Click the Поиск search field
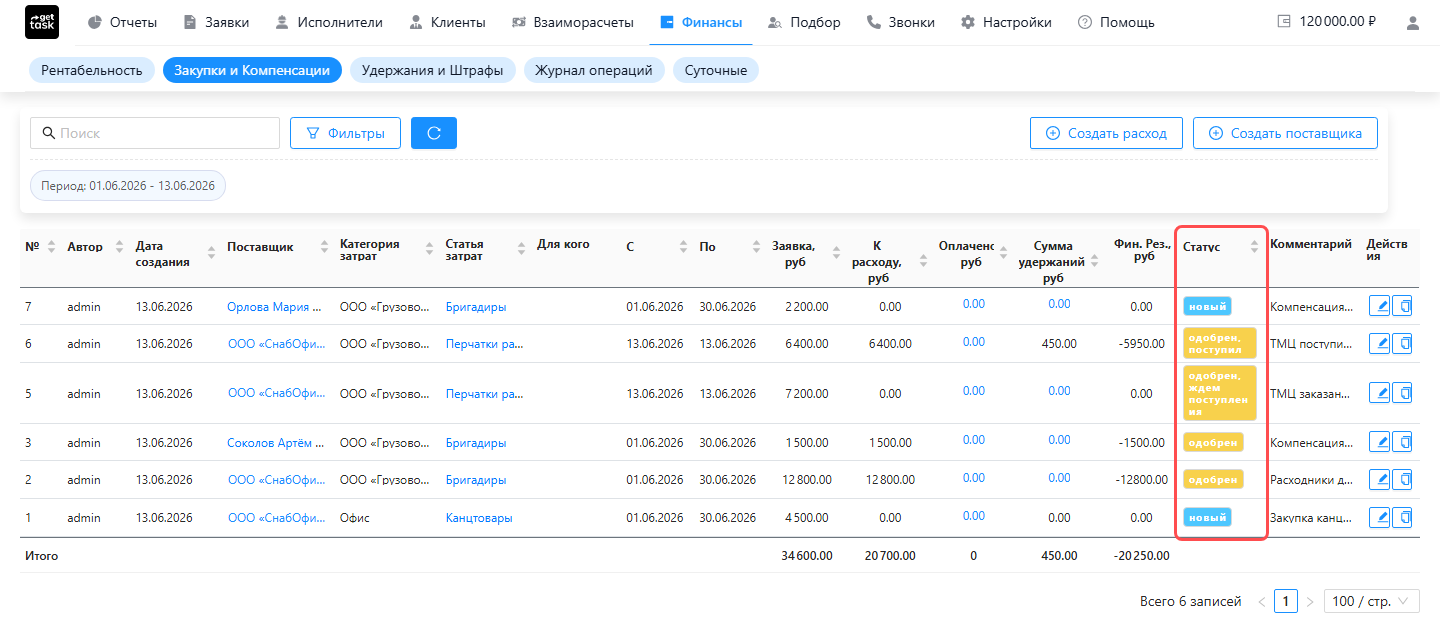 (155, 133)
